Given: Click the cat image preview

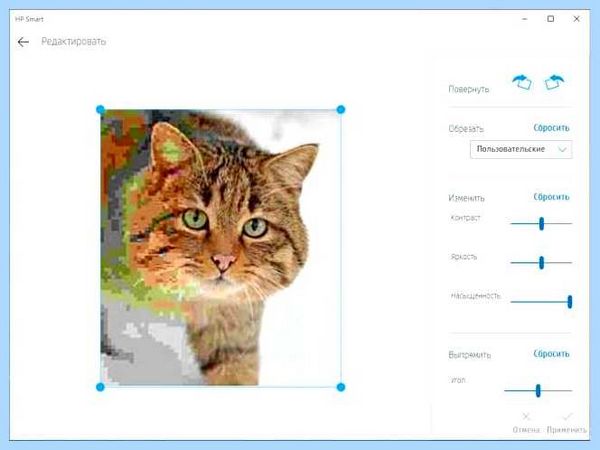Looking at the screenshot, I should pyautogui.click(x=220, y=248).
